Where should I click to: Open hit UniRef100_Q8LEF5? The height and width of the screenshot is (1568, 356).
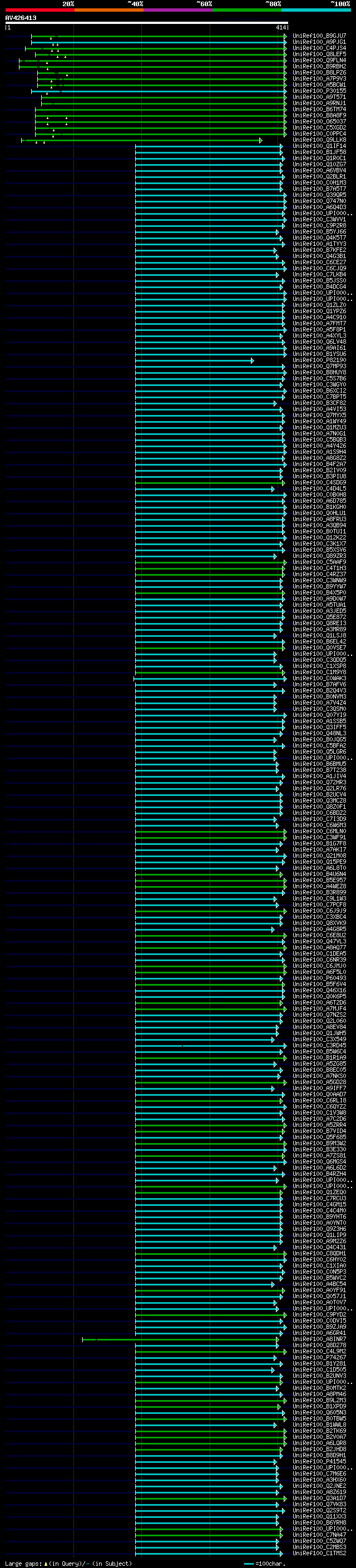pyautogui.click(x=319, y=54)
